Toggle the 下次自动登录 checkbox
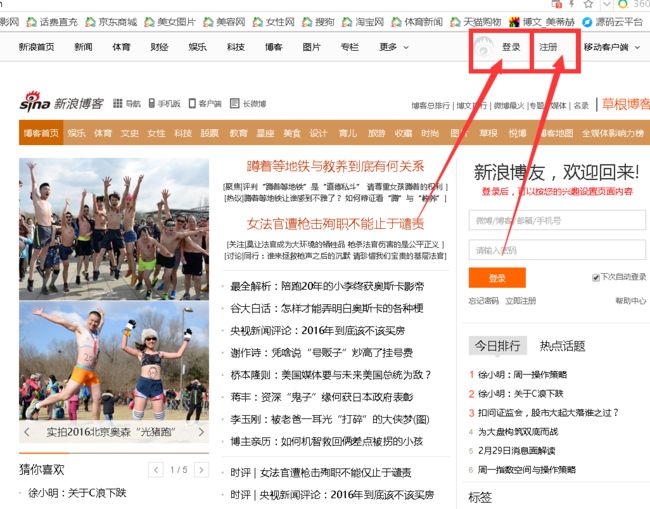Viewport: 650px width, 509px height. [x=596, y=277]
